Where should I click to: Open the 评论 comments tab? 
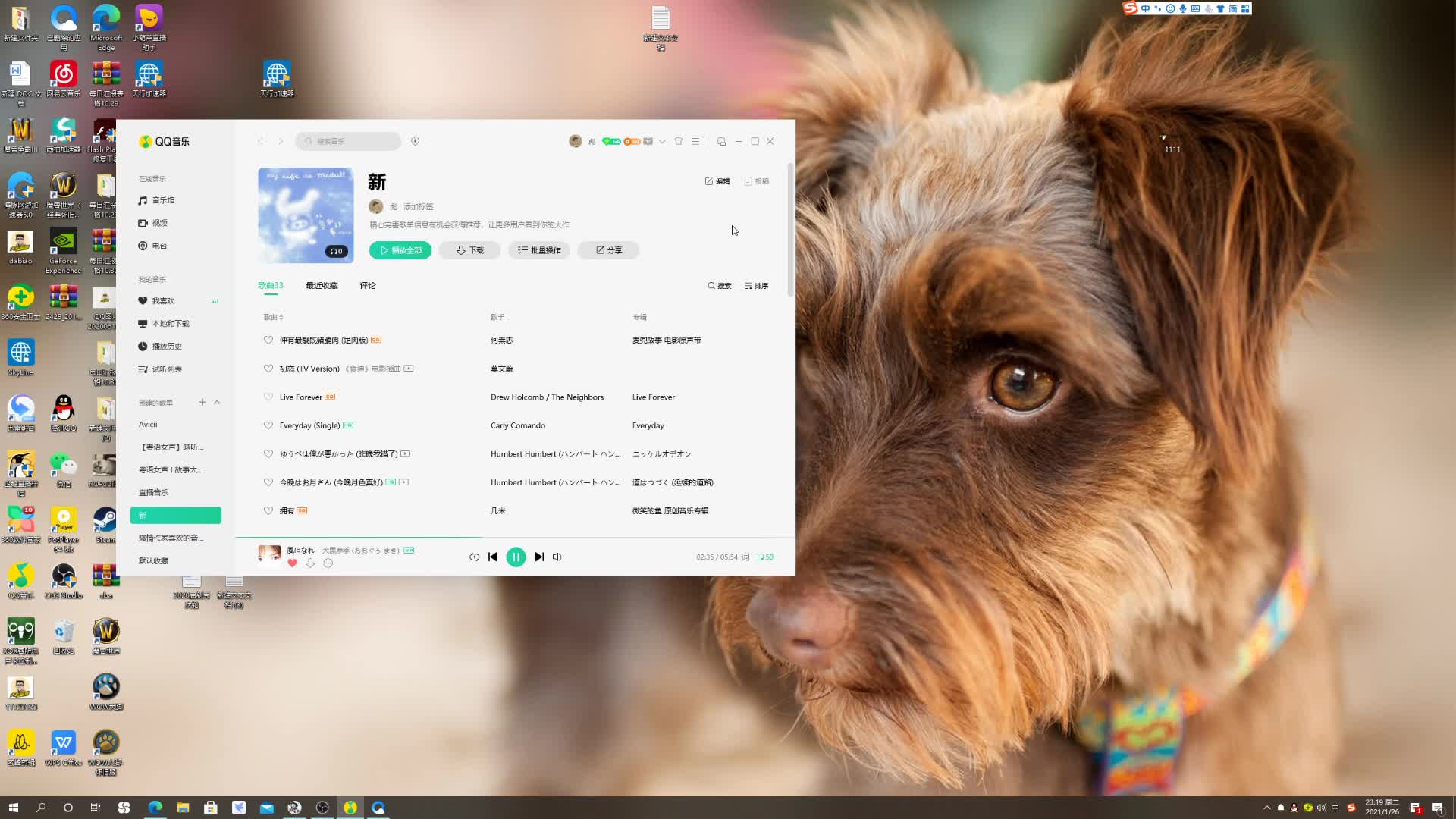coord(368,286)
